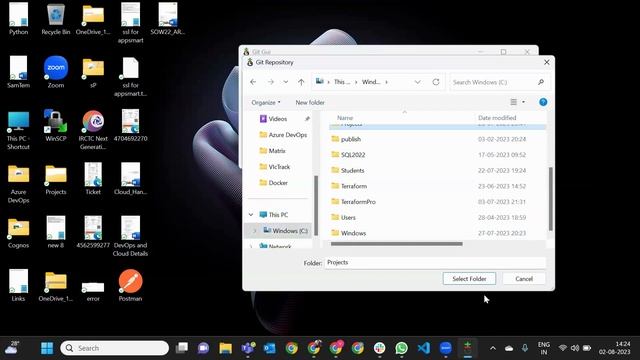Viewport: 640px width, 360px height.
Task: Sort by the Name column header
Action: (x=345, y=118)
